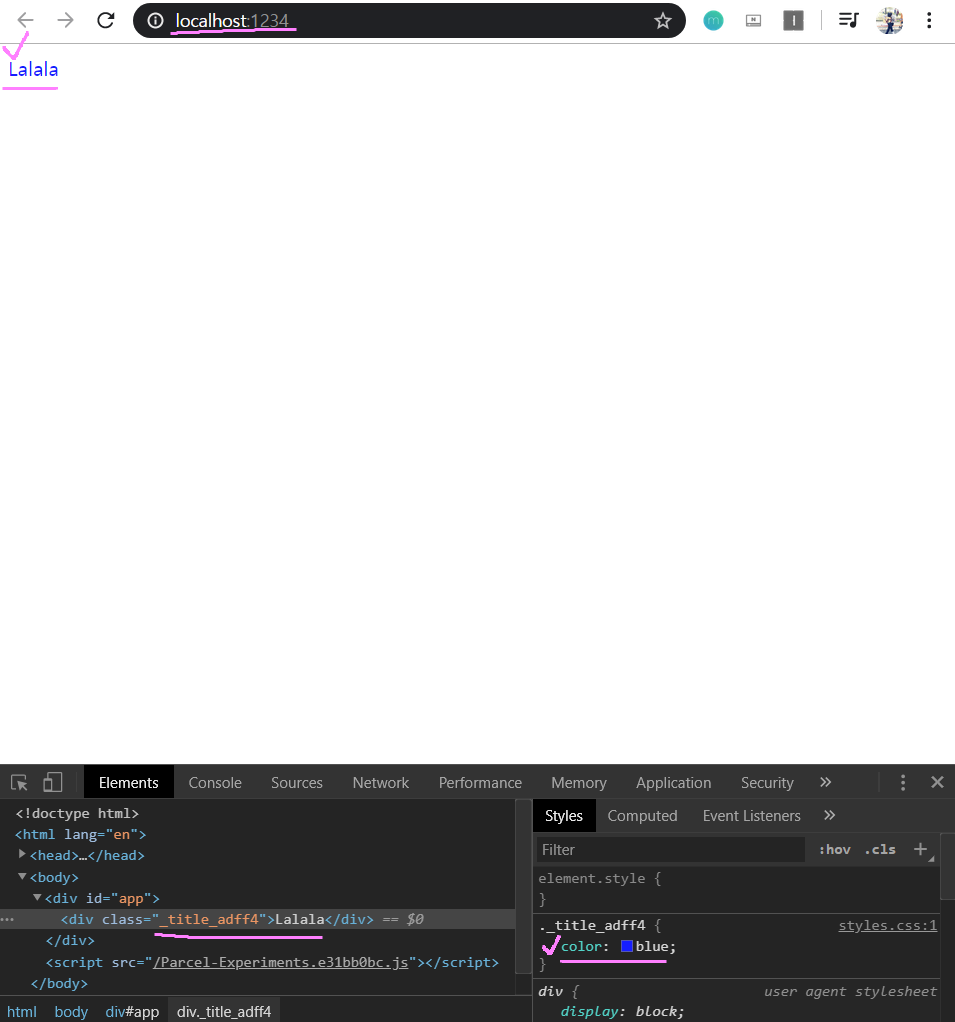The image size is (955, 1022).
Task: Open the Event Listeners pane
Action: (751, 815)
